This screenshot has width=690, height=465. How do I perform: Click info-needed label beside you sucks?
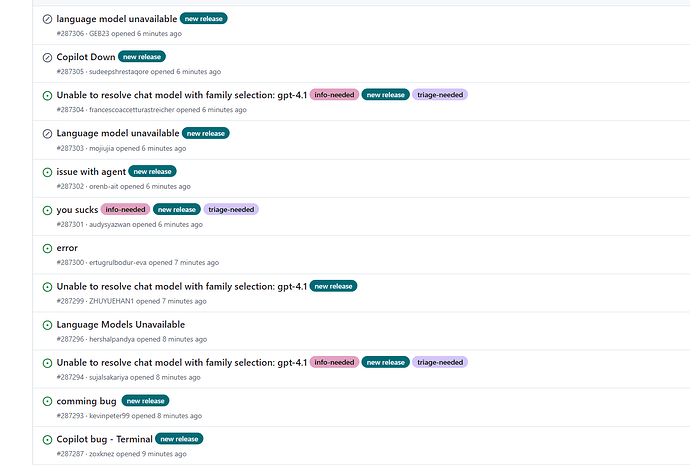point(125,209)
